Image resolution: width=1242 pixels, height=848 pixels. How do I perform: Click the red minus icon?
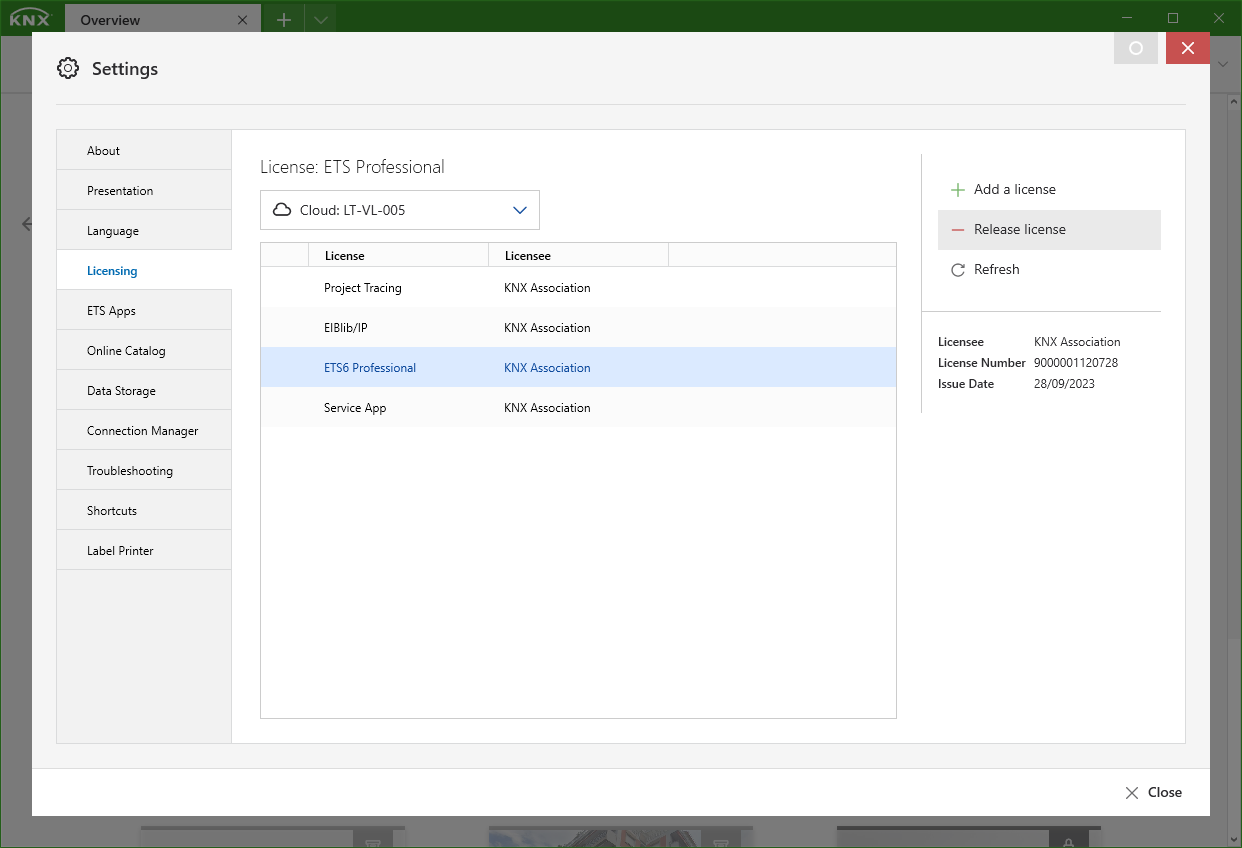click(x=957, y=229)
